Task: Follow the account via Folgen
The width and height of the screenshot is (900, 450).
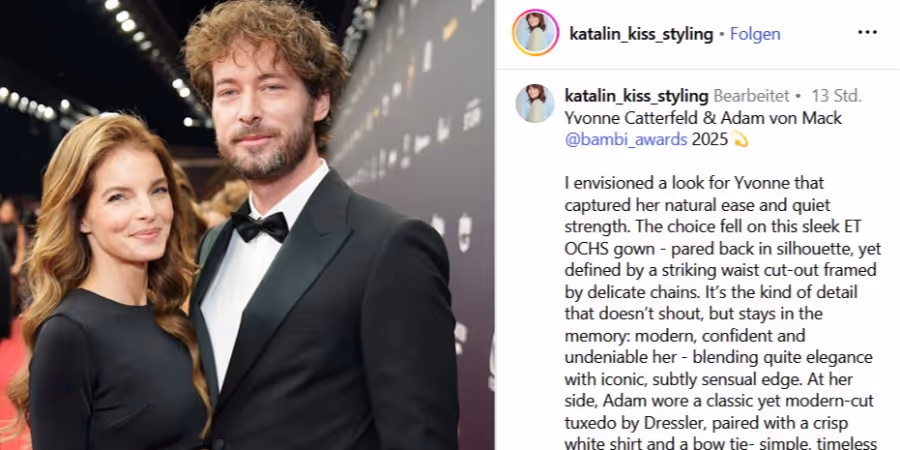Action: pyautogui.click(x=755, y=34)
